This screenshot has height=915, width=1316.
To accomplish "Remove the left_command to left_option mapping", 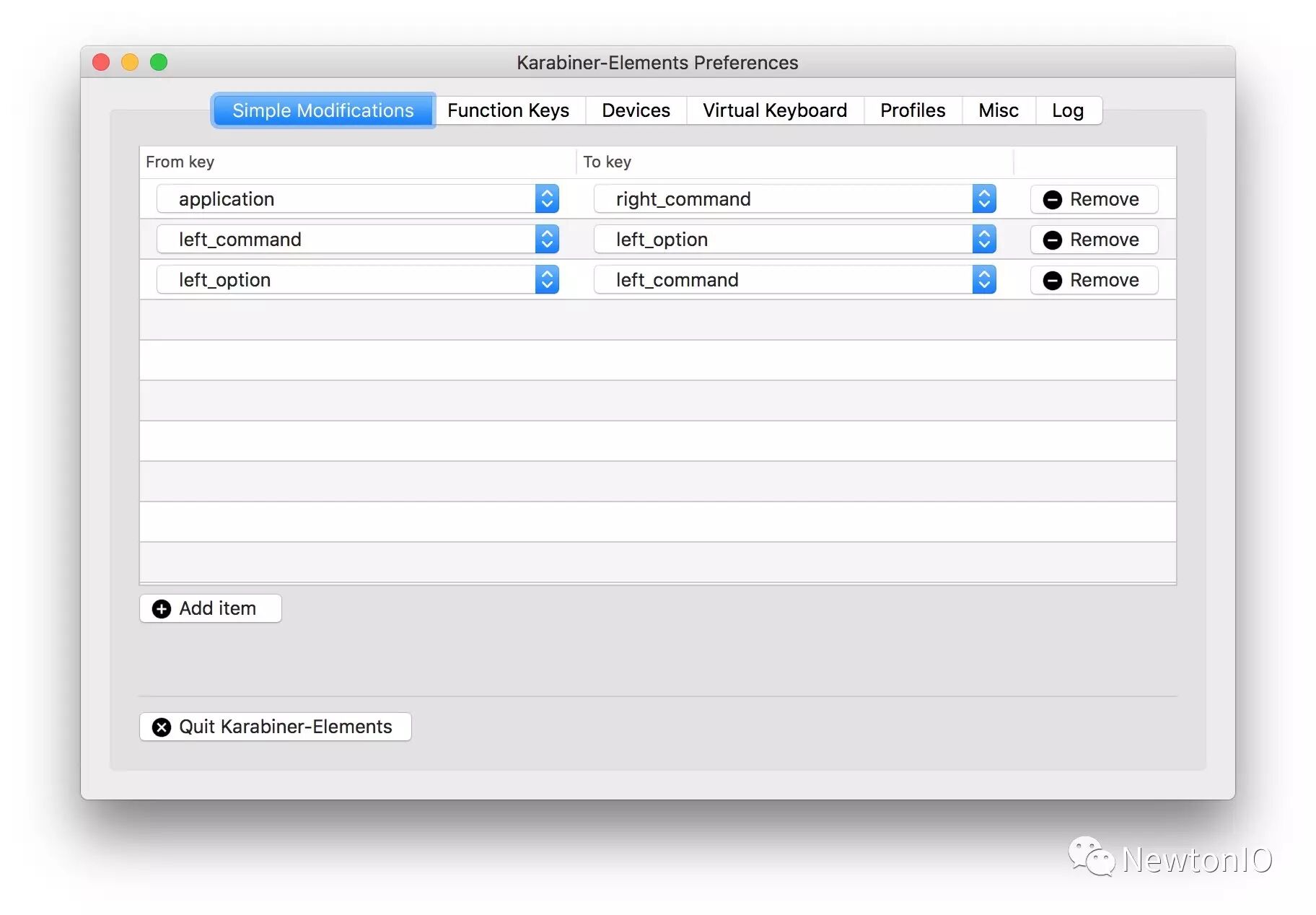I will (x=1094, y=240).
